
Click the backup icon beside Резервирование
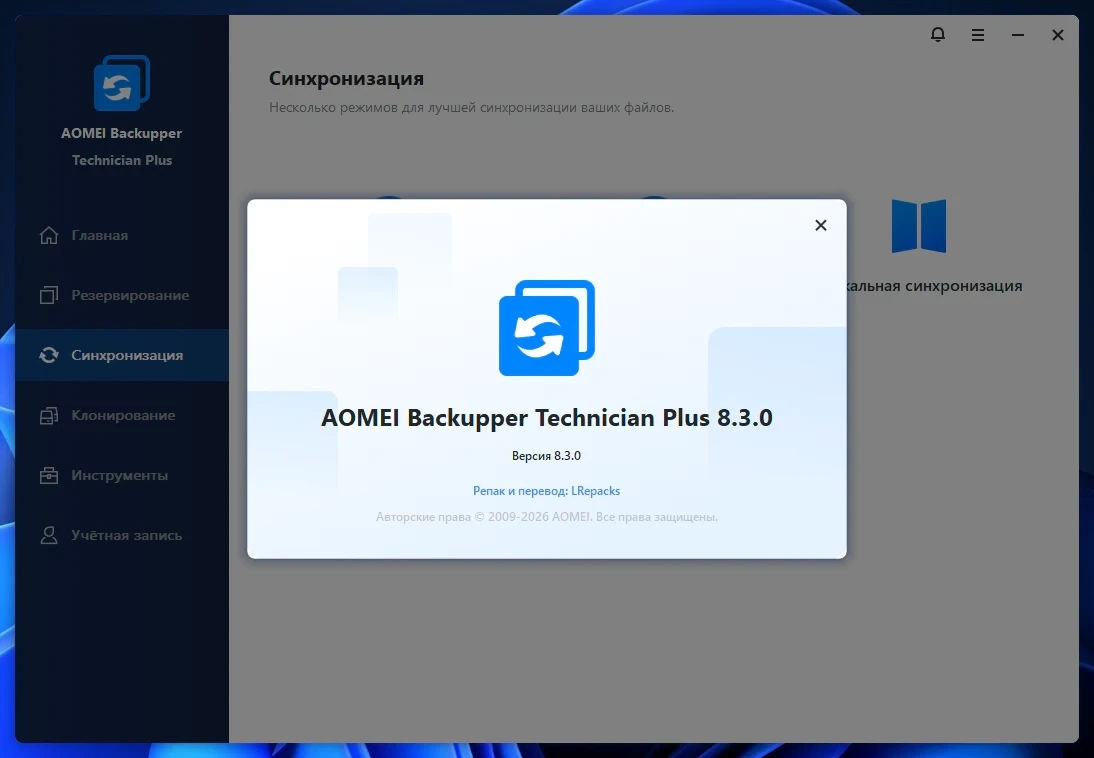coord(49,295)
